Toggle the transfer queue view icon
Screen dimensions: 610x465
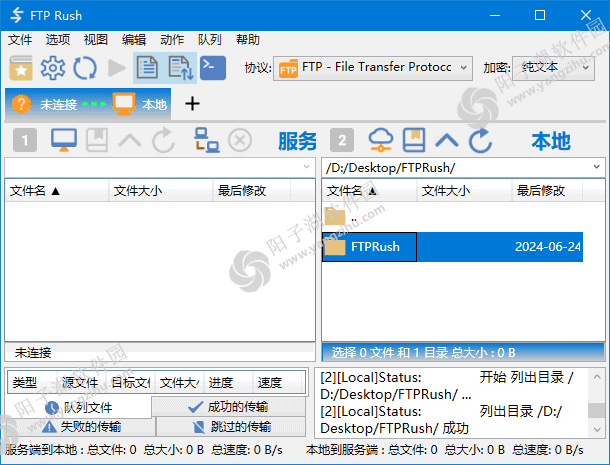click(181, 68)
